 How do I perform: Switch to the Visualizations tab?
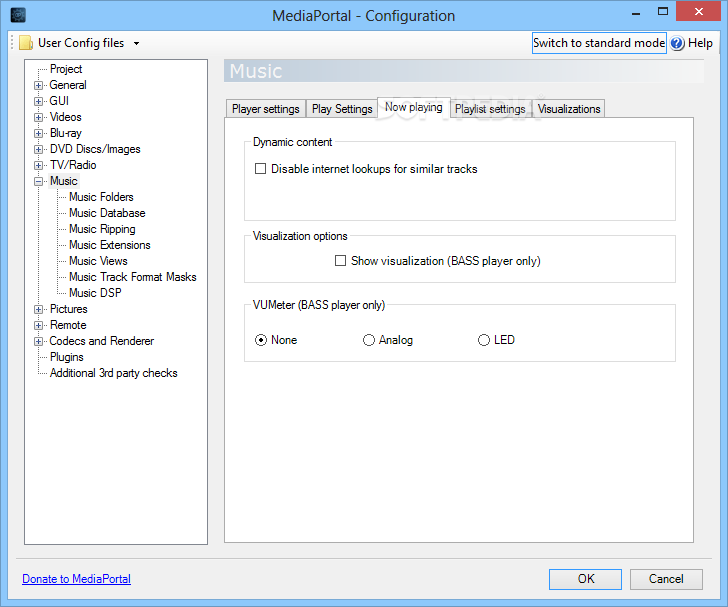coord(569,109)
